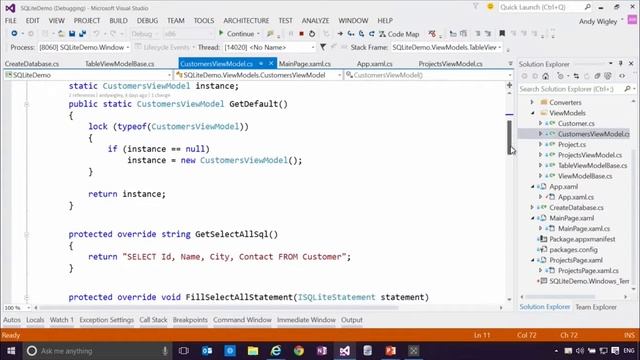Open Code Map from the toolbar

[399, 34]
